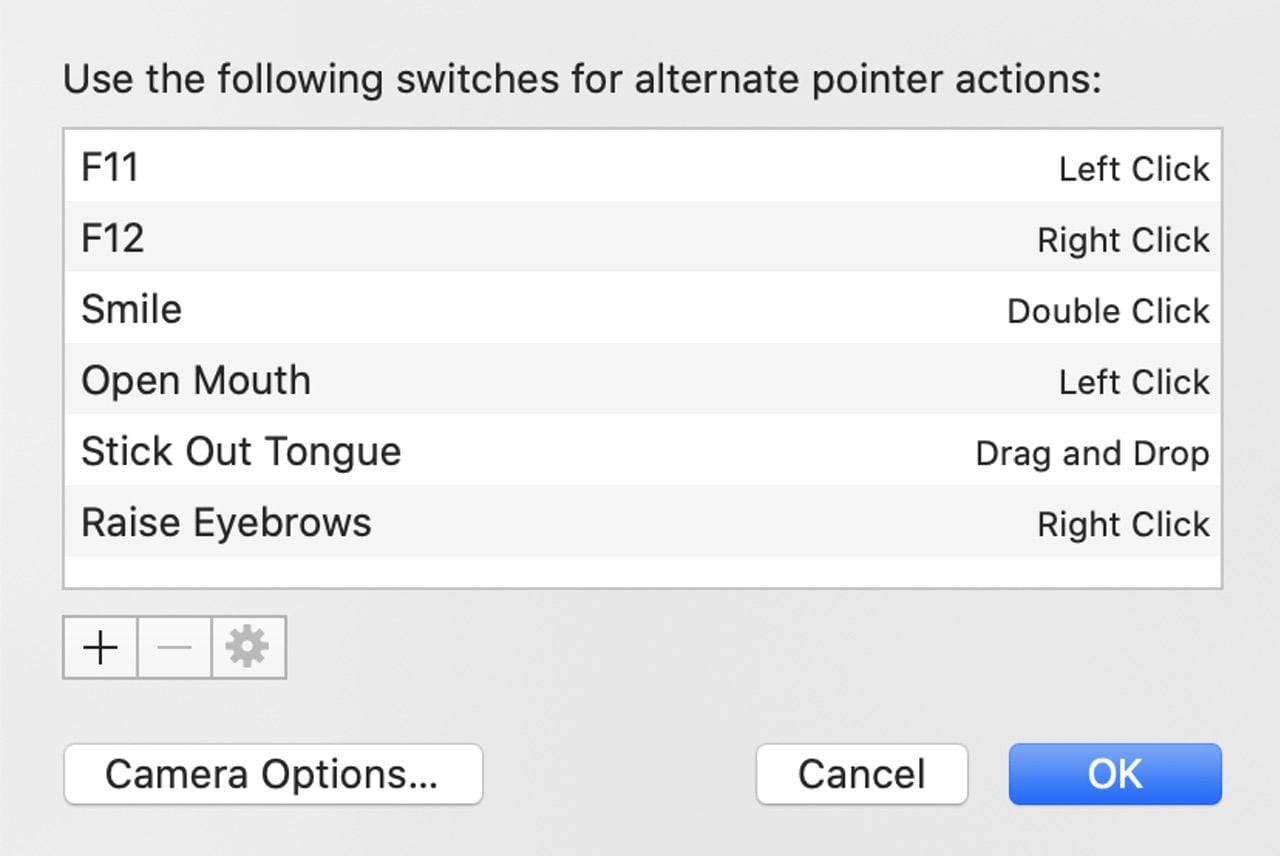Click the Left Click action beside F11
This screenshot has width=1280, height=856.
pyautogui.click(x=1134, y=169)
